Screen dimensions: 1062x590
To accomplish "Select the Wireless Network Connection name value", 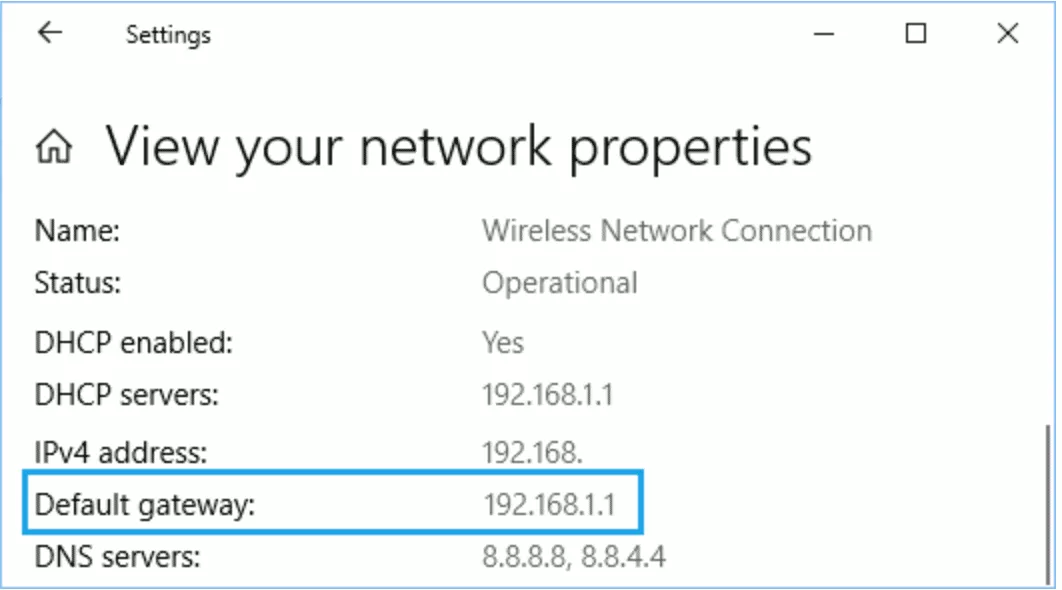I will (x=677, y=231).
